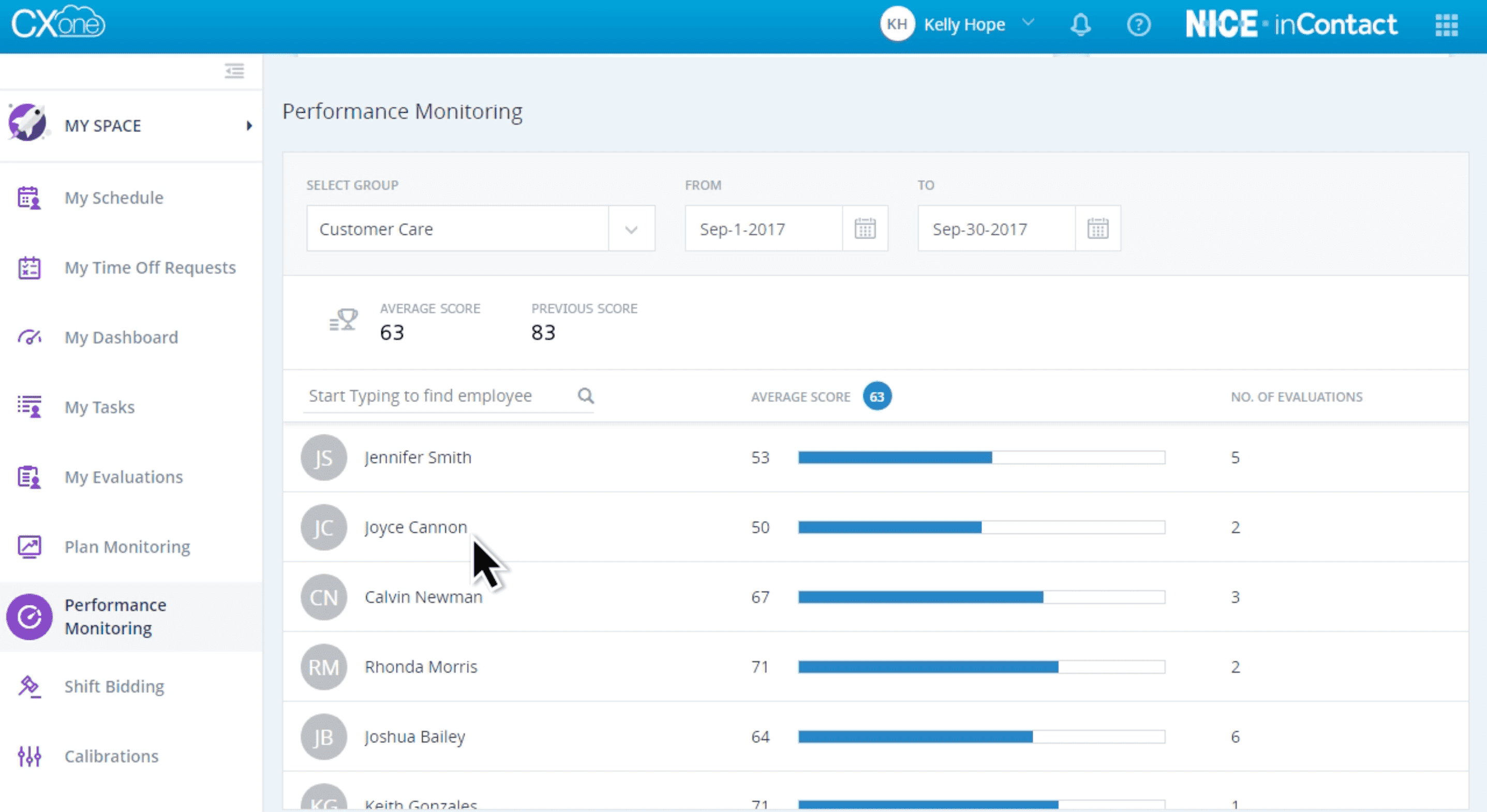Open Plan Monitoring section
The image size is (1487, 812).
tap(127, 546)
